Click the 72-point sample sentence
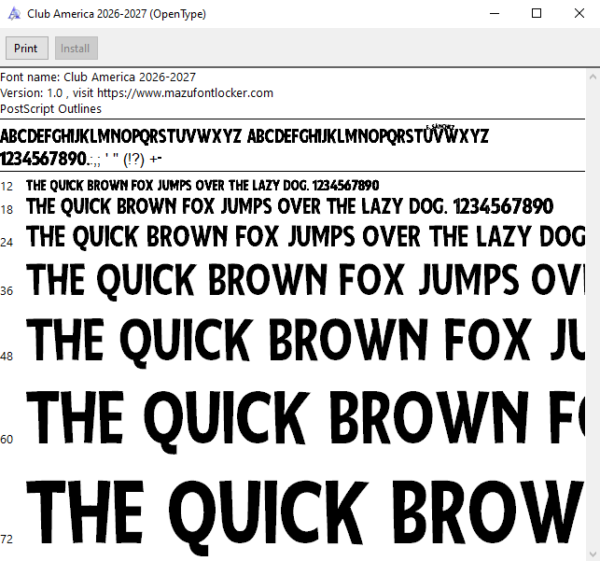 tap(305, 517)
